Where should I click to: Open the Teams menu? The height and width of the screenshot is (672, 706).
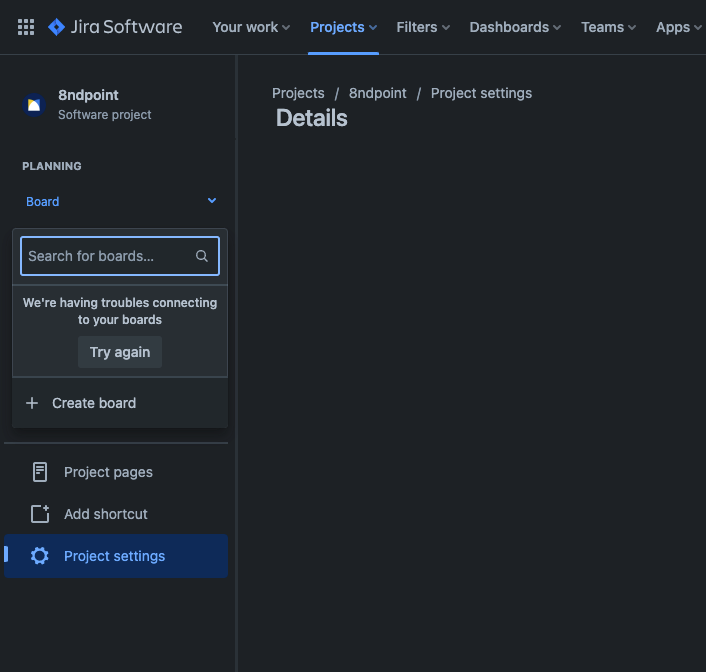click(x=608, y=27)
